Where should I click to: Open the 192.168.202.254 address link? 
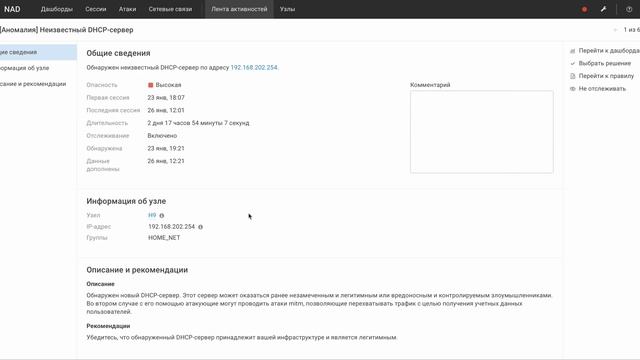pyautogui.click(x=254, y=67)
